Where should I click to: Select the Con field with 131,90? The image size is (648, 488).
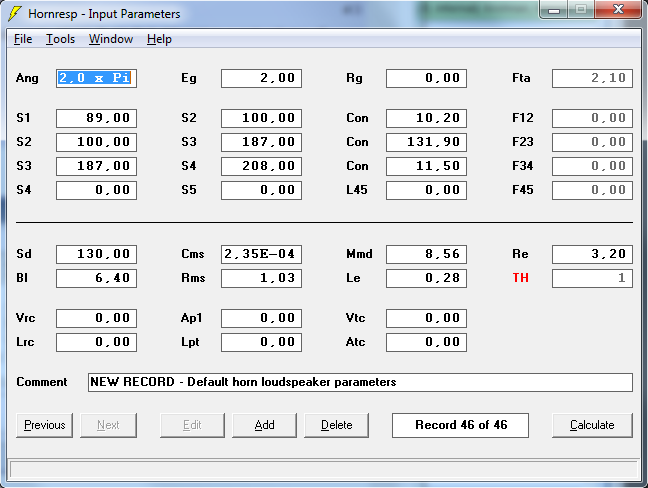426,142
